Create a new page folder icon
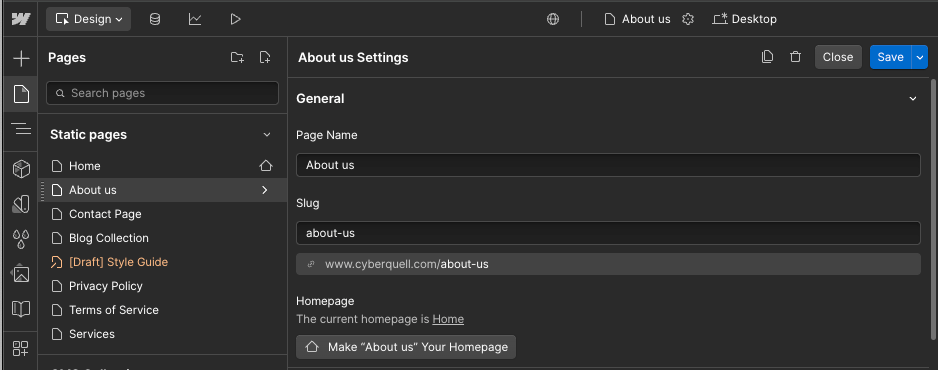Screen dimensions: 938x370 [x=237, y=57]
